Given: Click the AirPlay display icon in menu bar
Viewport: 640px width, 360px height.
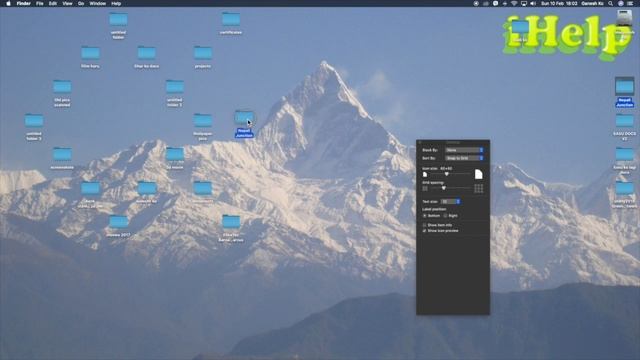Looking at the screenshot, I should [x=524, y=3].
